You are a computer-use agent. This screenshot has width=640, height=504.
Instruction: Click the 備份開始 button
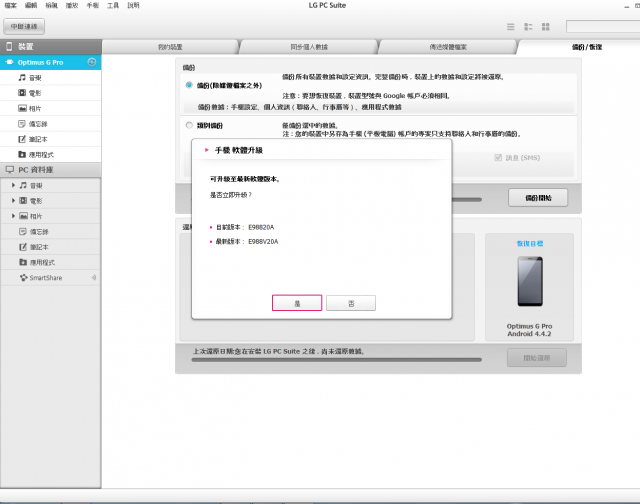[x=538, y=198]
